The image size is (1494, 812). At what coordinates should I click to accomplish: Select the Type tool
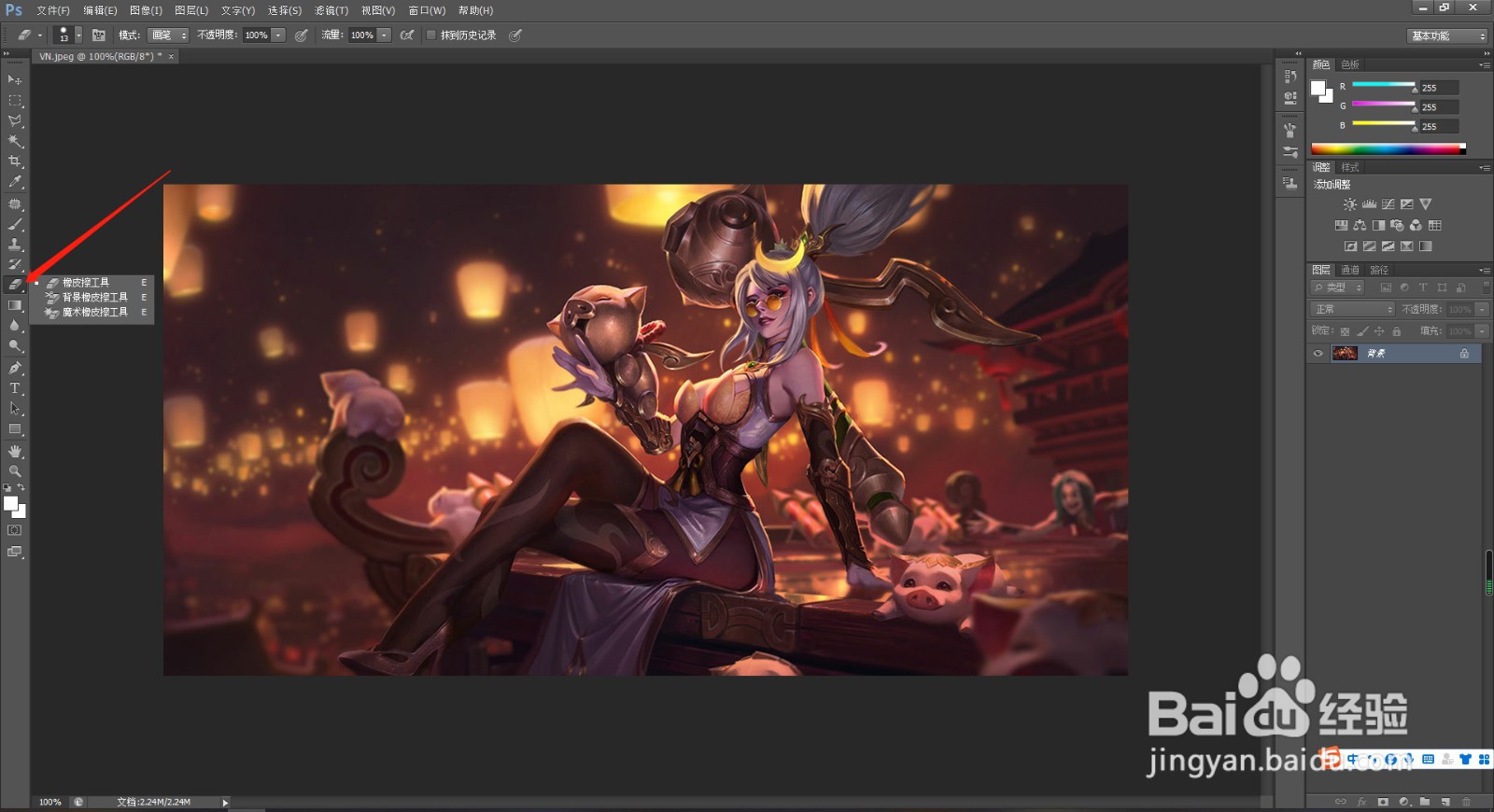point(15,388)
